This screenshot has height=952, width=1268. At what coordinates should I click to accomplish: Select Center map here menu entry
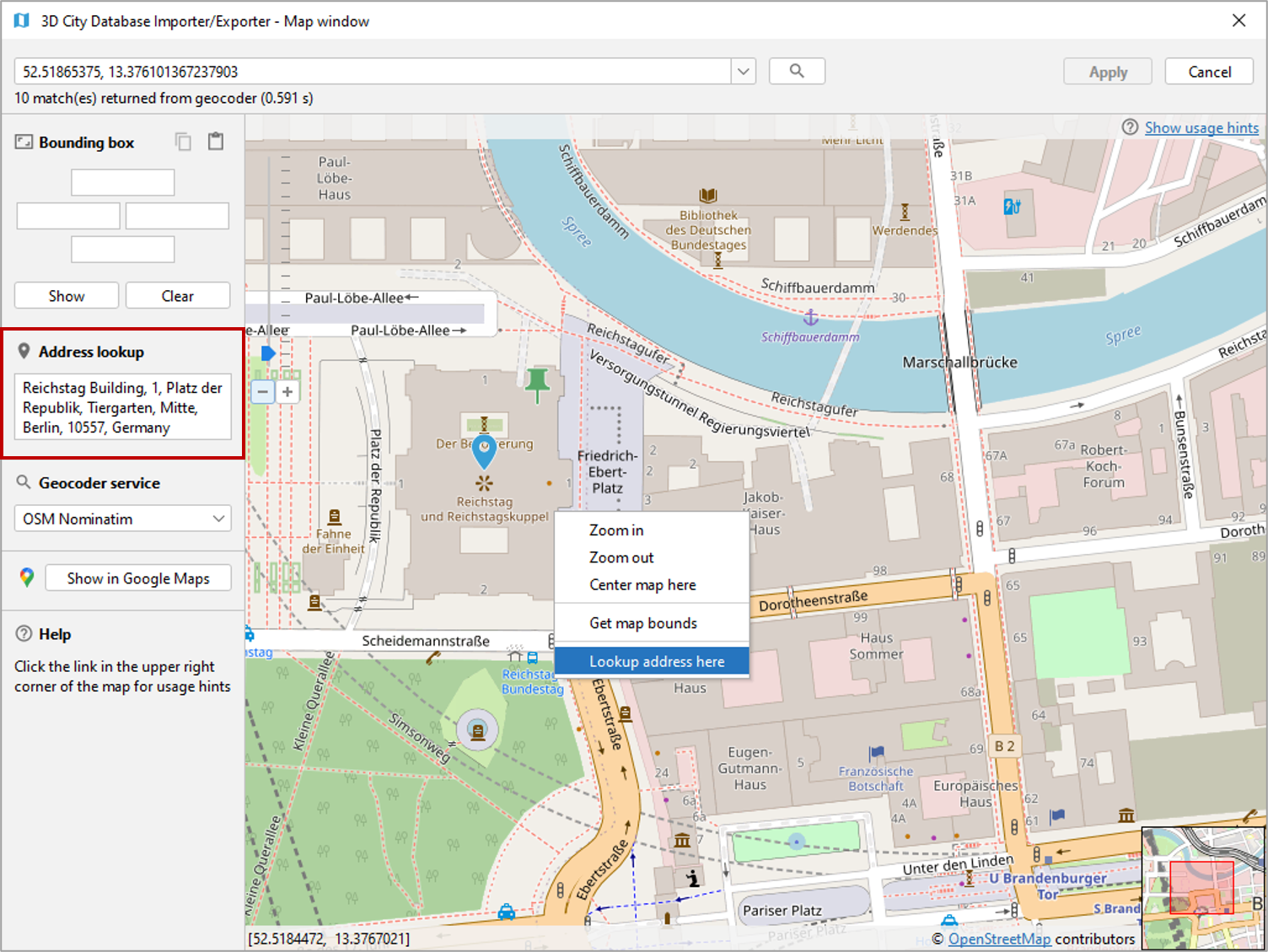click(652, 584)
